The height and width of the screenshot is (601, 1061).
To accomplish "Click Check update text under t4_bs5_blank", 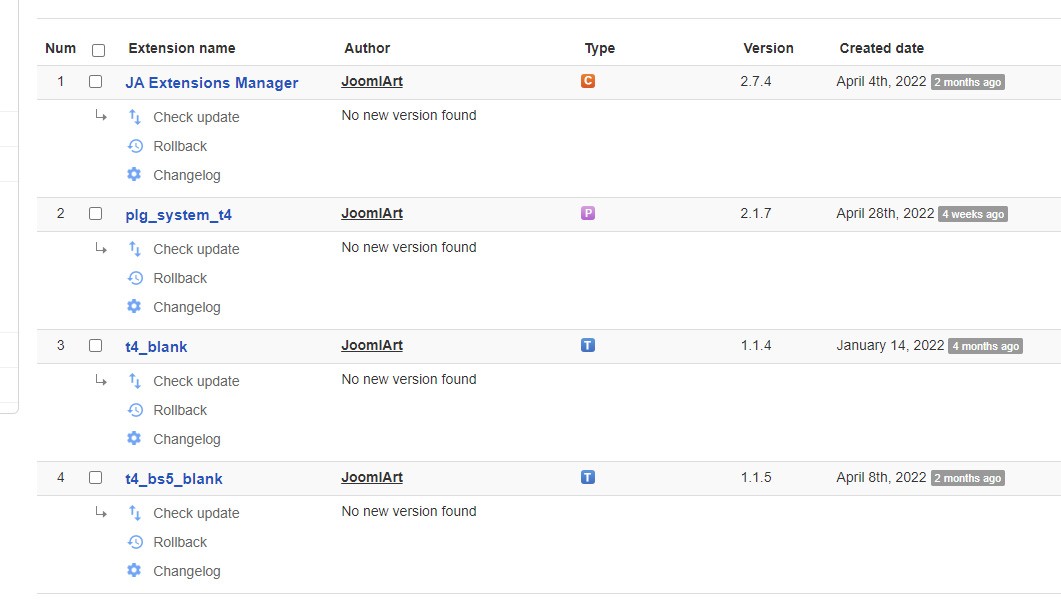I will coord(196,513).
